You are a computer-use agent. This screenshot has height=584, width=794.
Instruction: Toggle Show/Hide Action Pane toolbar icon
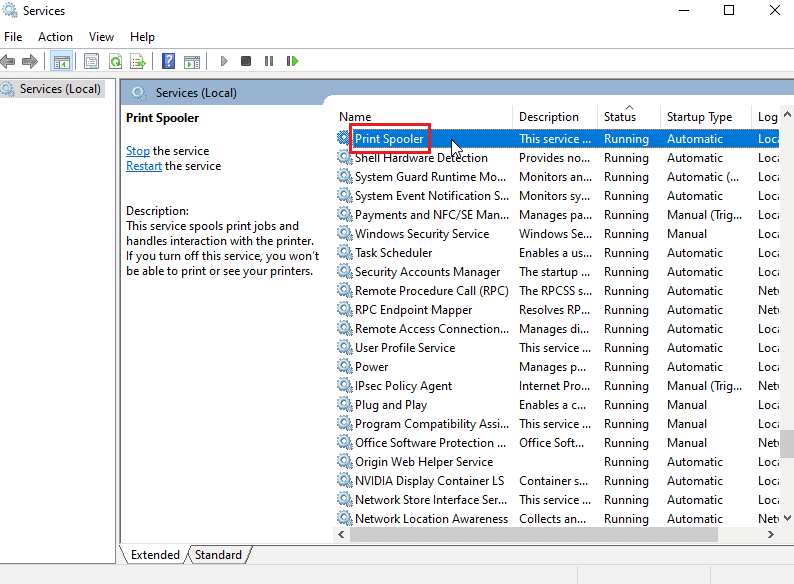(192, 62)
